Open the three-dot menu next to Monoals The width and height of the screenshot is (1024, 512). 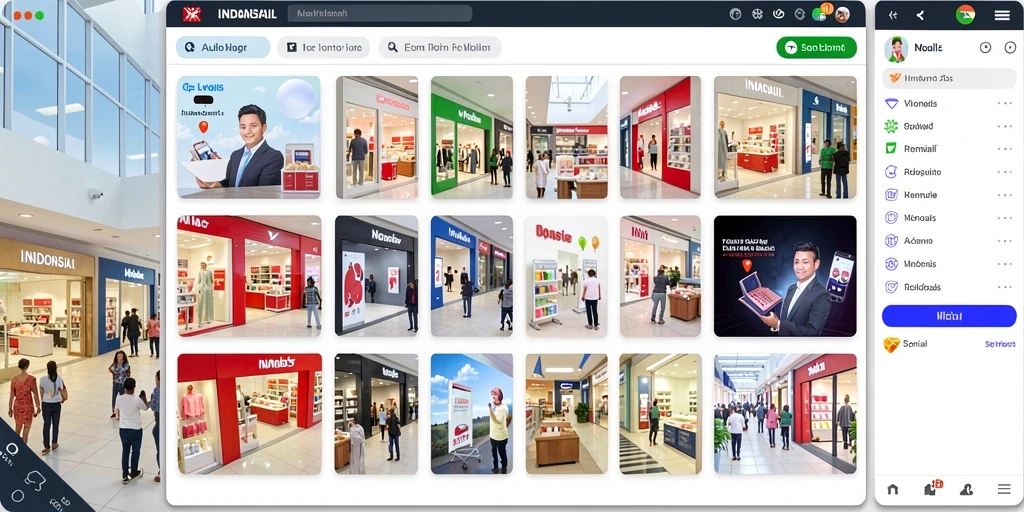pos(1004,217)
